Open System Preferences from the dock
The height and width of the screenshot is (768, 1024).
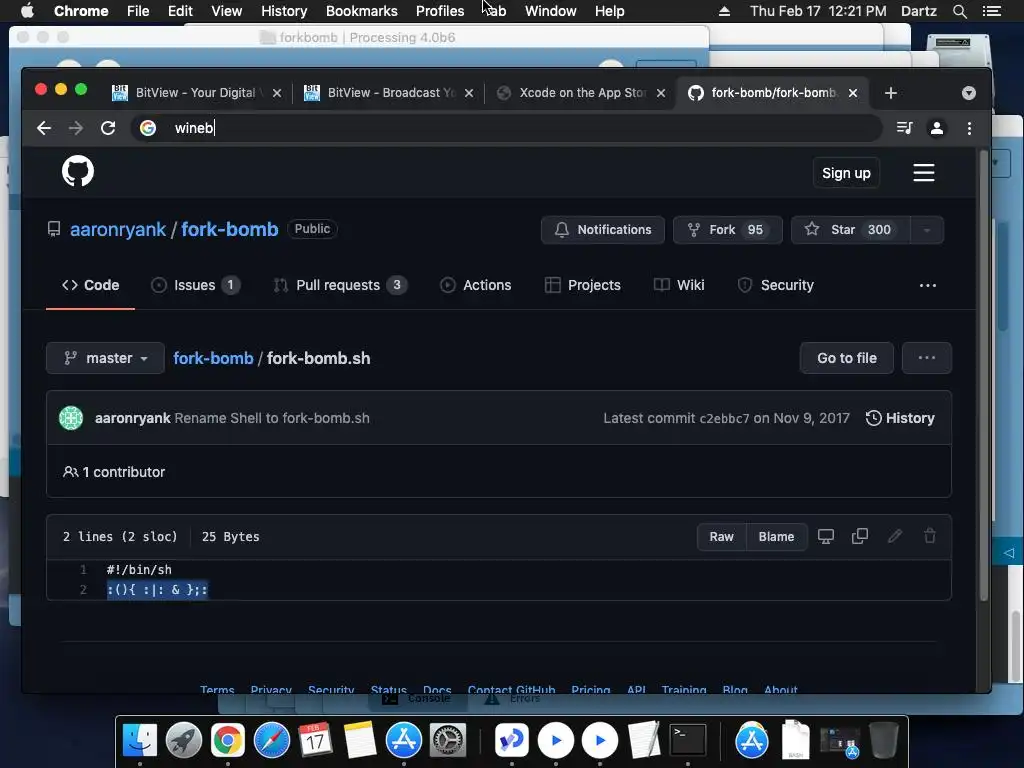tap(448, 740)
